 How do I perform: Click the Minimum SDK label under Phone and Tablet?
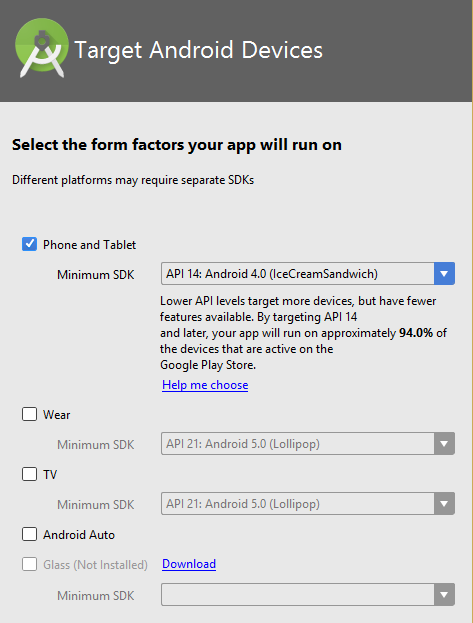click(x=96, y=275)
